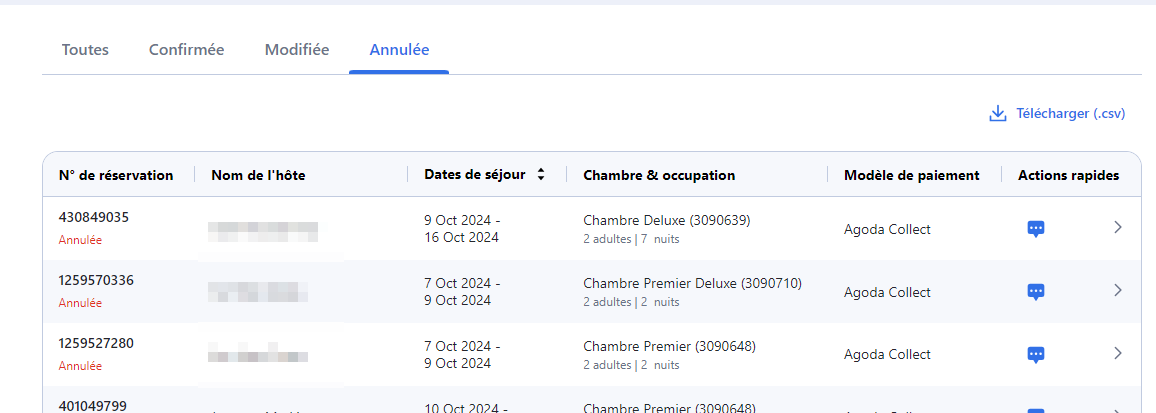Image resolution: width=1156 pixels, height=413 pixels.
Task: Click chat bubble for reservation 1259527280
Action: tap(1036, 355)
